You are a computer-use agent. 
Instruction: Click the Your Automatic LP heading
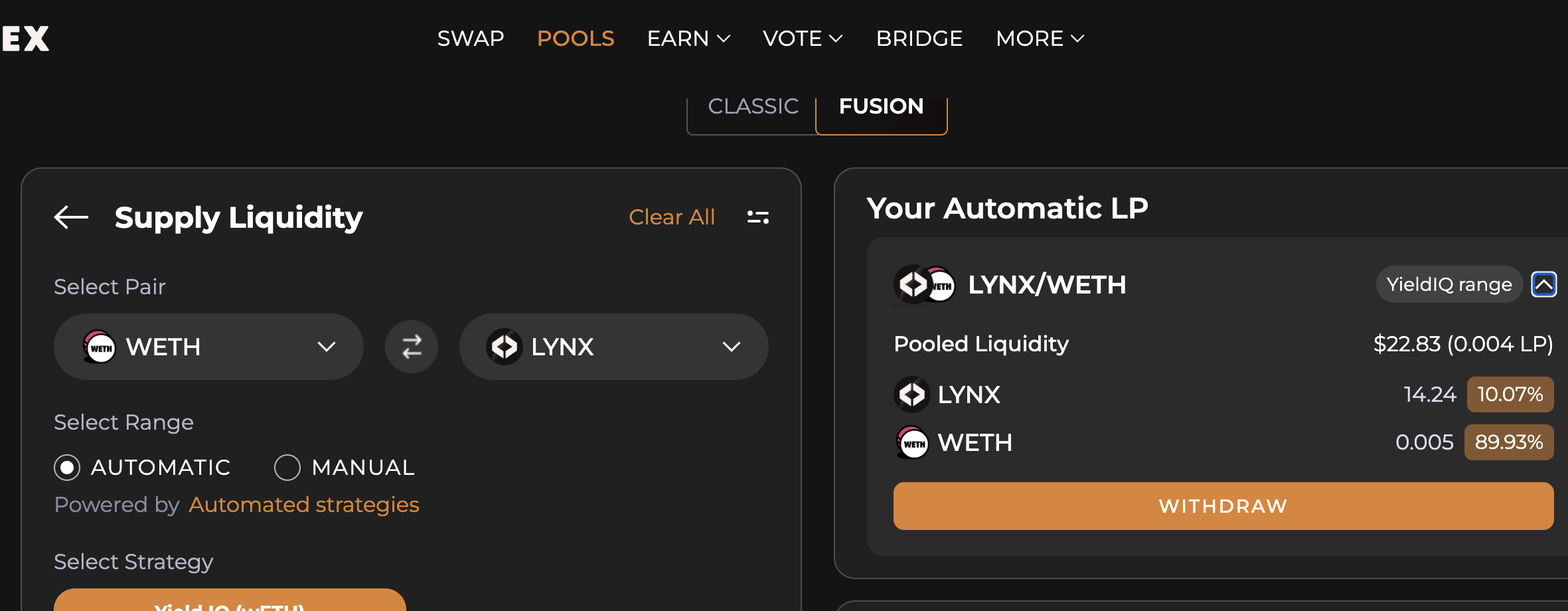click(x=1007, y=208)
